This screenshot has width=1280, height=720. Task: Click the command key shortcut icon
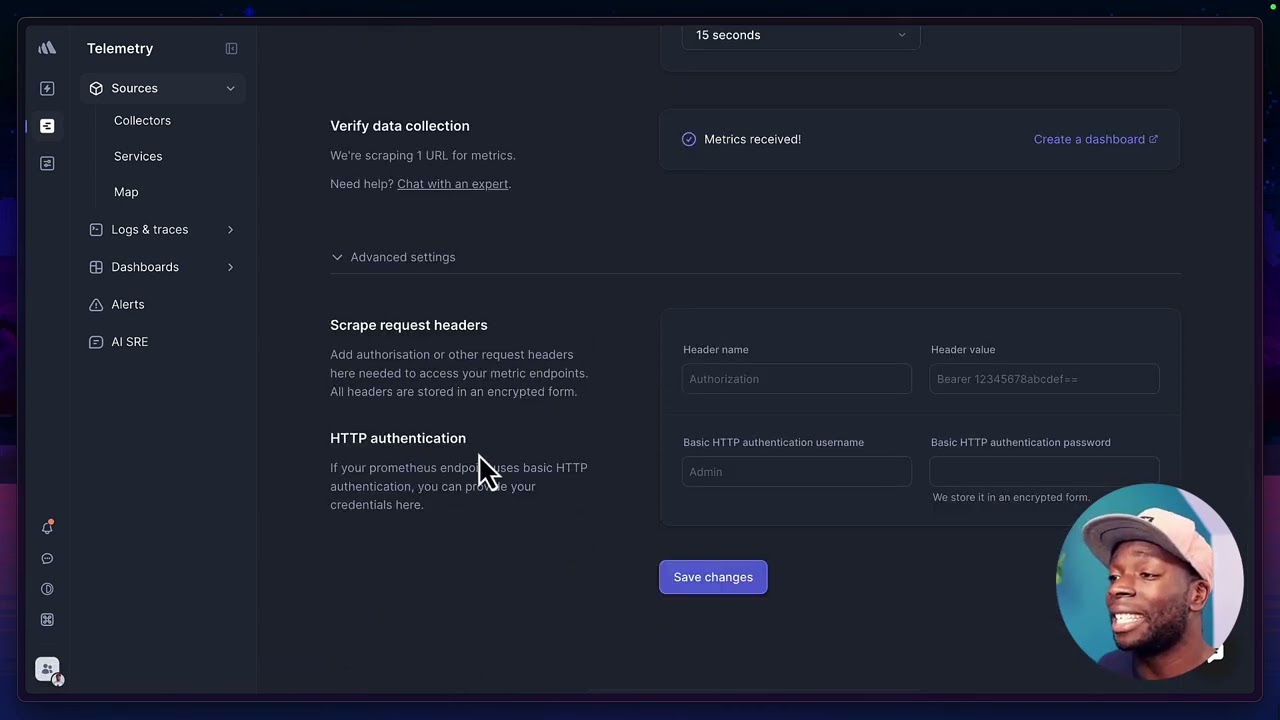47,620
